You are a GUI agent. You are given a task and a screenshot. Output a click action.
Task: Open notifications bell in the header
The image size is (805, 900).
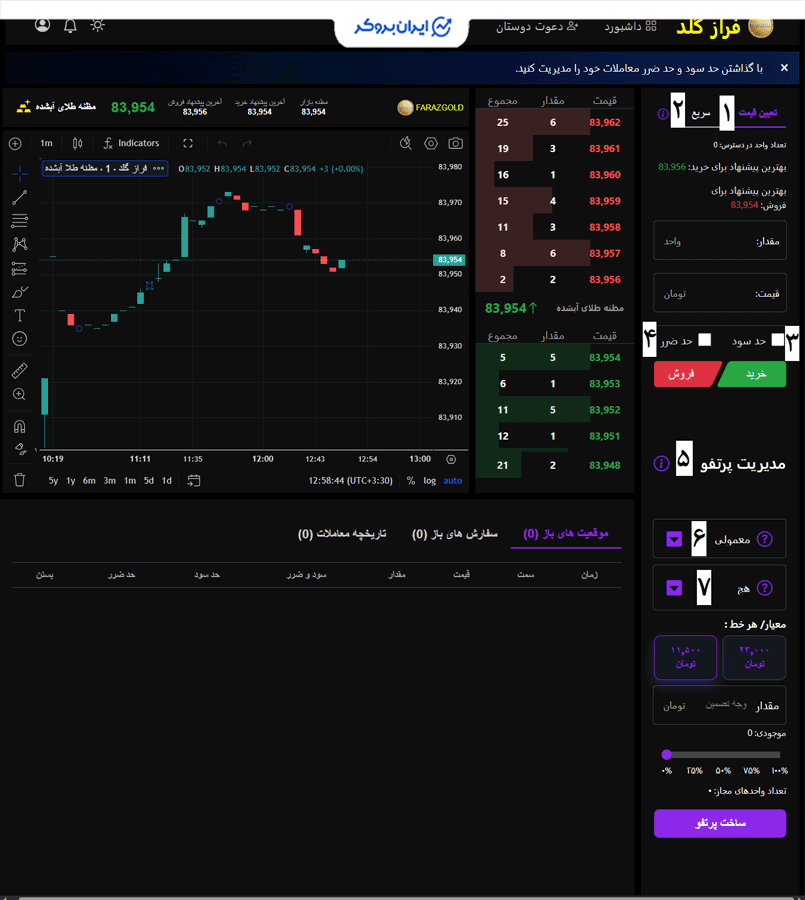pyautogui.click(x=70, y=25)
